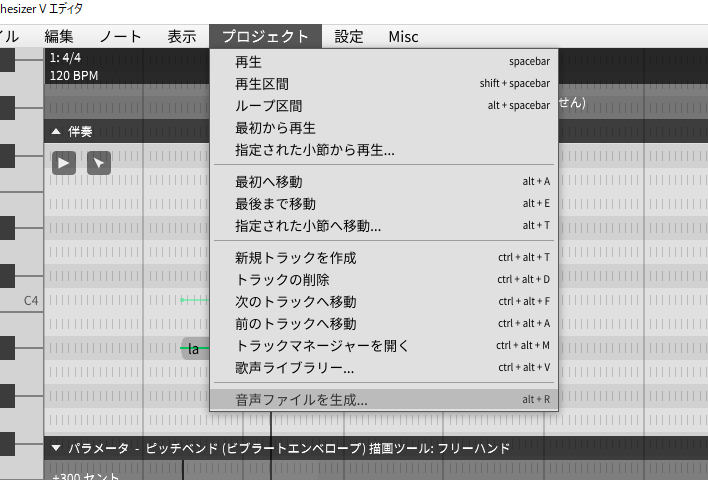
Task: Click ピッチベンド parameter name in the header
Action: [182, 448]
